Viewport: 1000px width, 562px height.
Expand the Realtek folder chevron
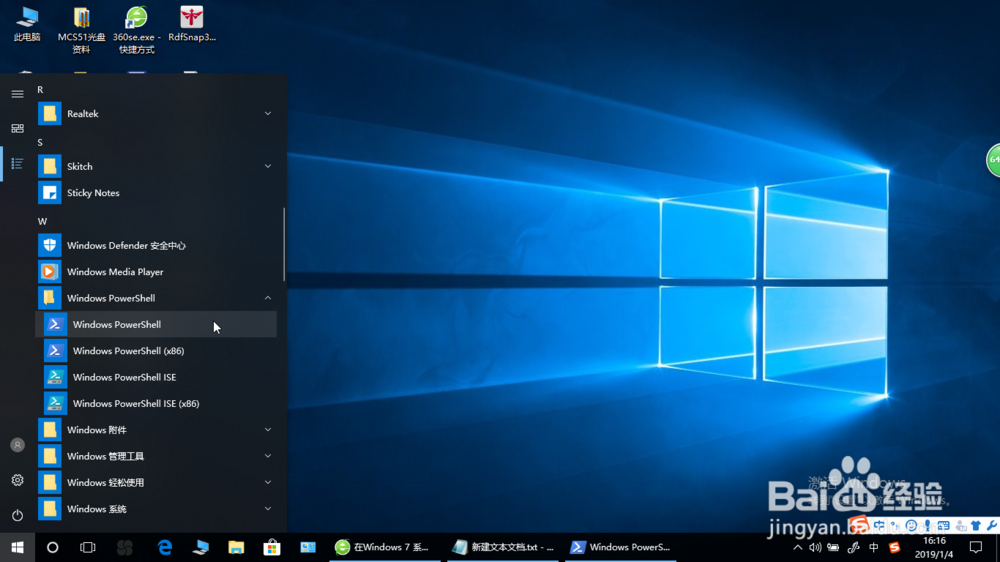268,114
